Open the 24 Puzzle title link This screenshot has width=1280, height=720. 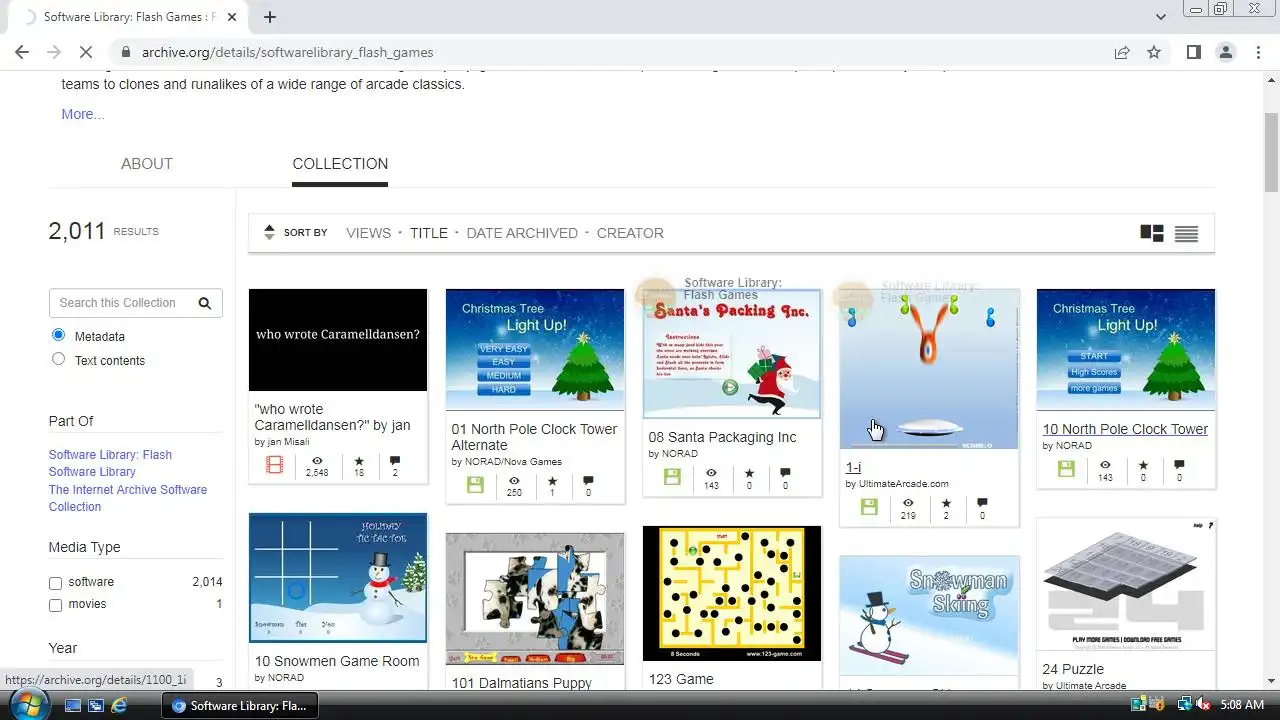click(1073, 669)
